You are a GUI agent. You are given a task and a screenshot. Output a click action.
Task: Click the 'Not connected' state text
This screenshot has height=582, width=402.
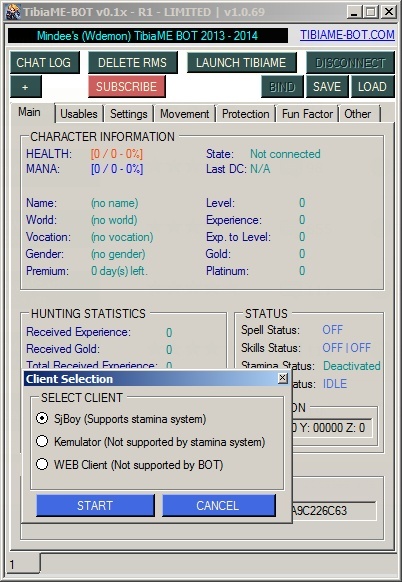click(285, 154)
